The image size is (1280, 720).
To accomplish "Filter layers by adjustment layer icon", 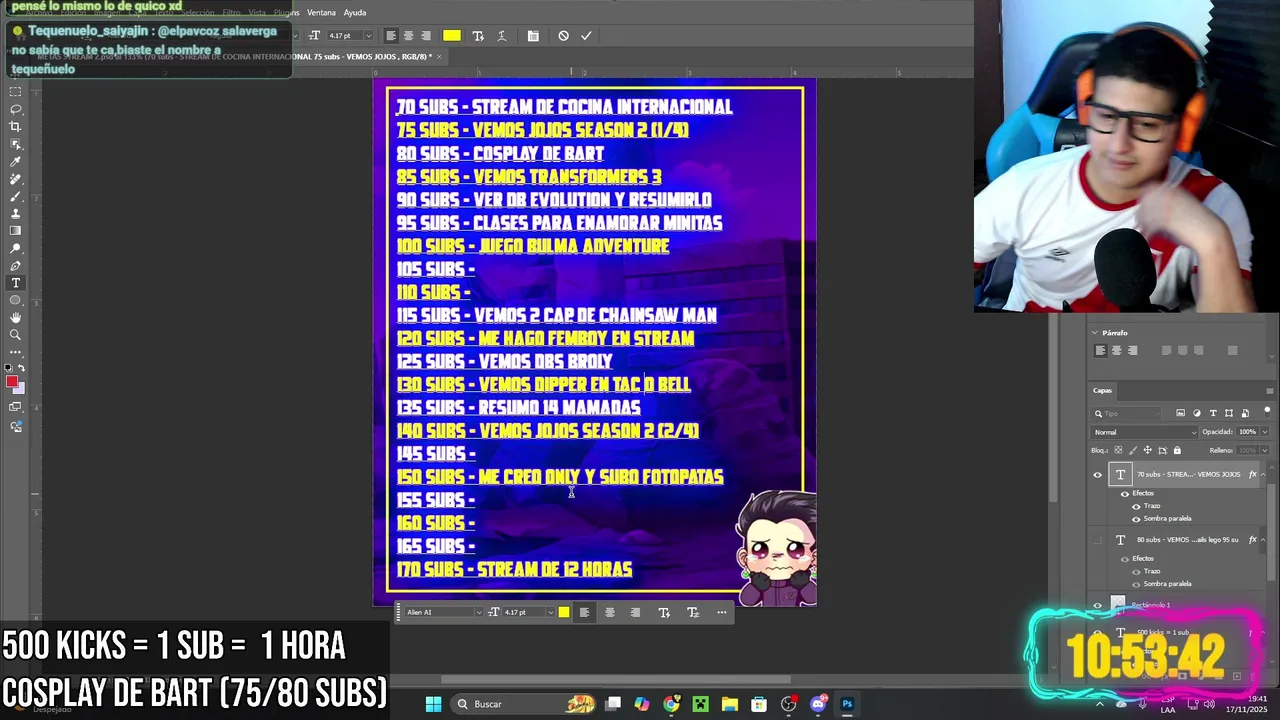I will [x=1197, y=413].
